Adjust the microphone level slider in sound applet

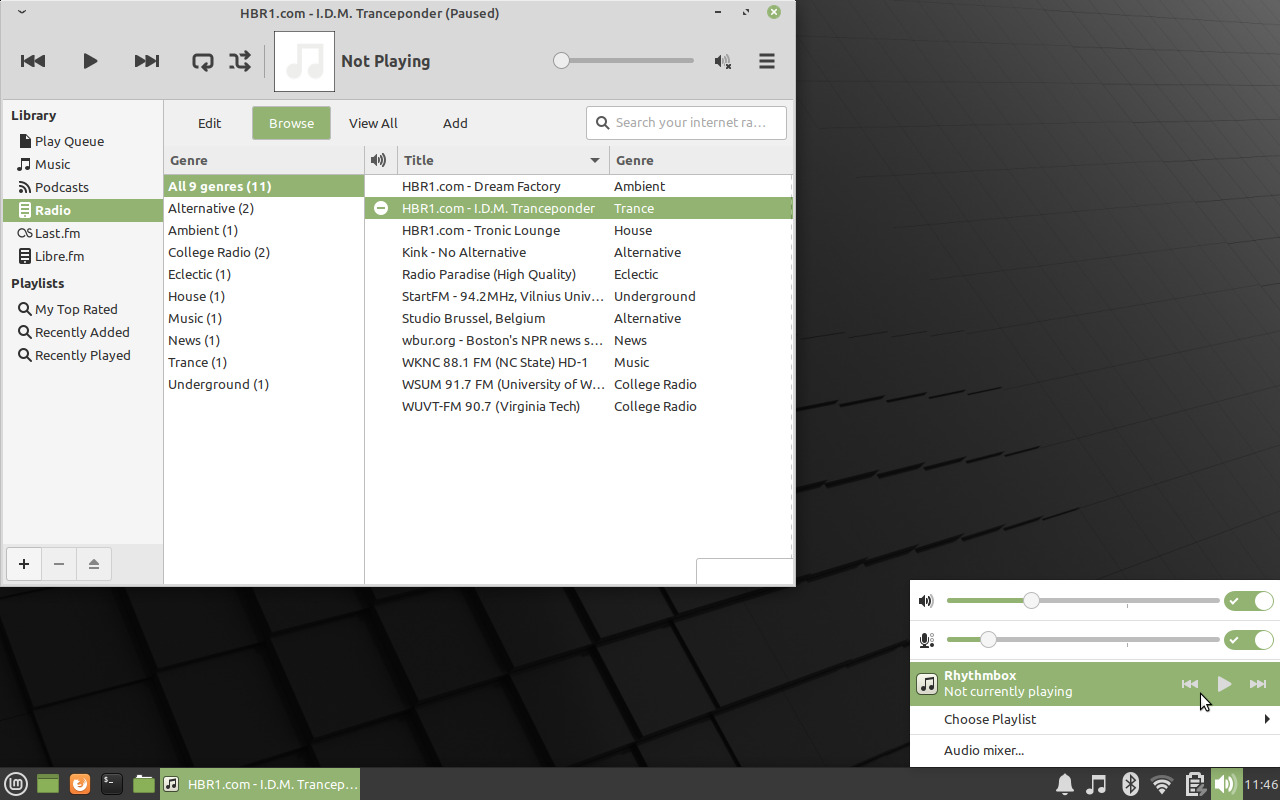[1083, 640]
